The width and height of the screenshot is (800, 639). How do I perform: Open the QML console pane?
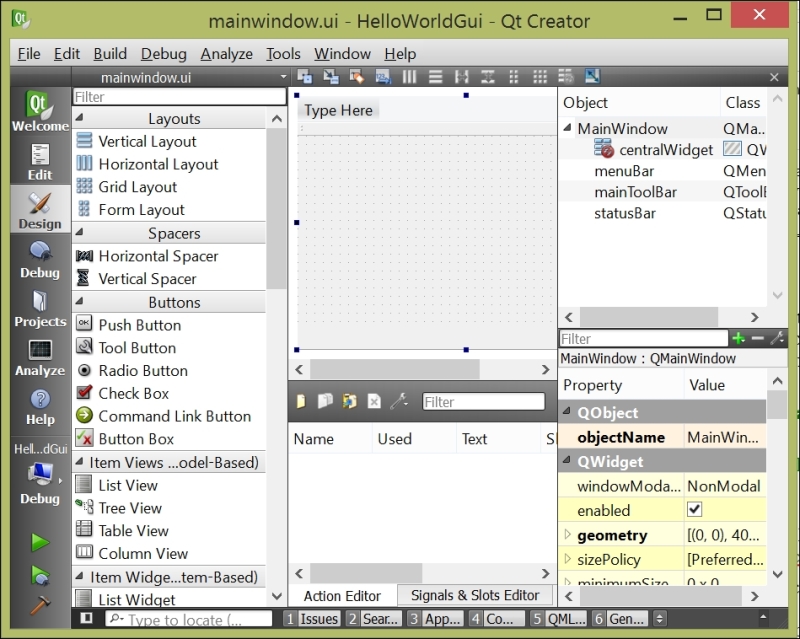(558, 619)
